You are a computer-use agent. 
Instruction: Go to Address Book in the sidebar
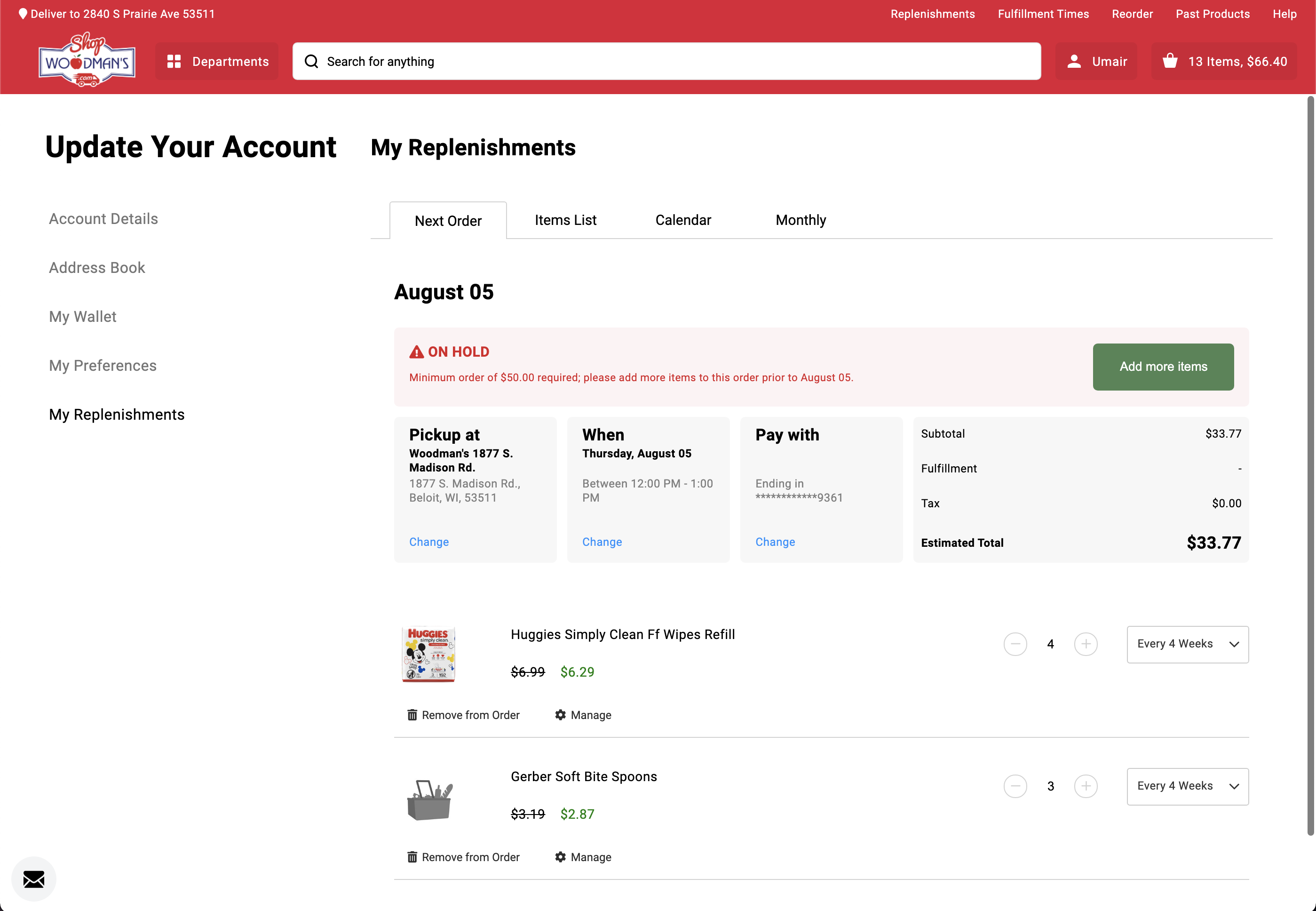(x=97, y=268)
